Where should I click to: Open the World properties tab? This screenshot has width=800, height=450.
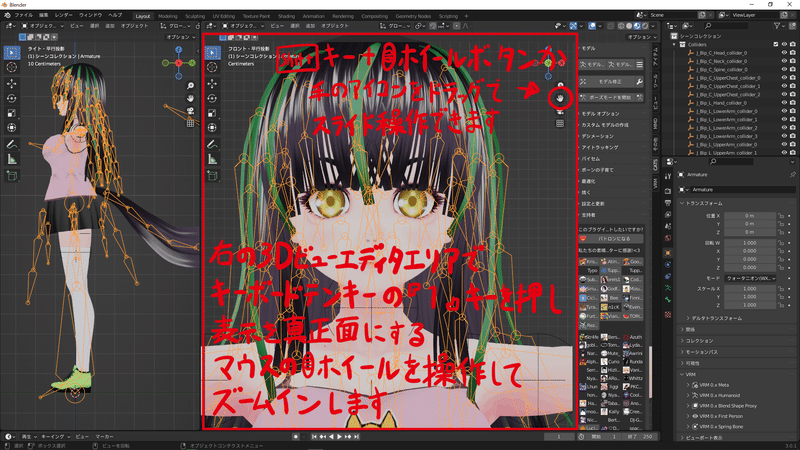668,238
